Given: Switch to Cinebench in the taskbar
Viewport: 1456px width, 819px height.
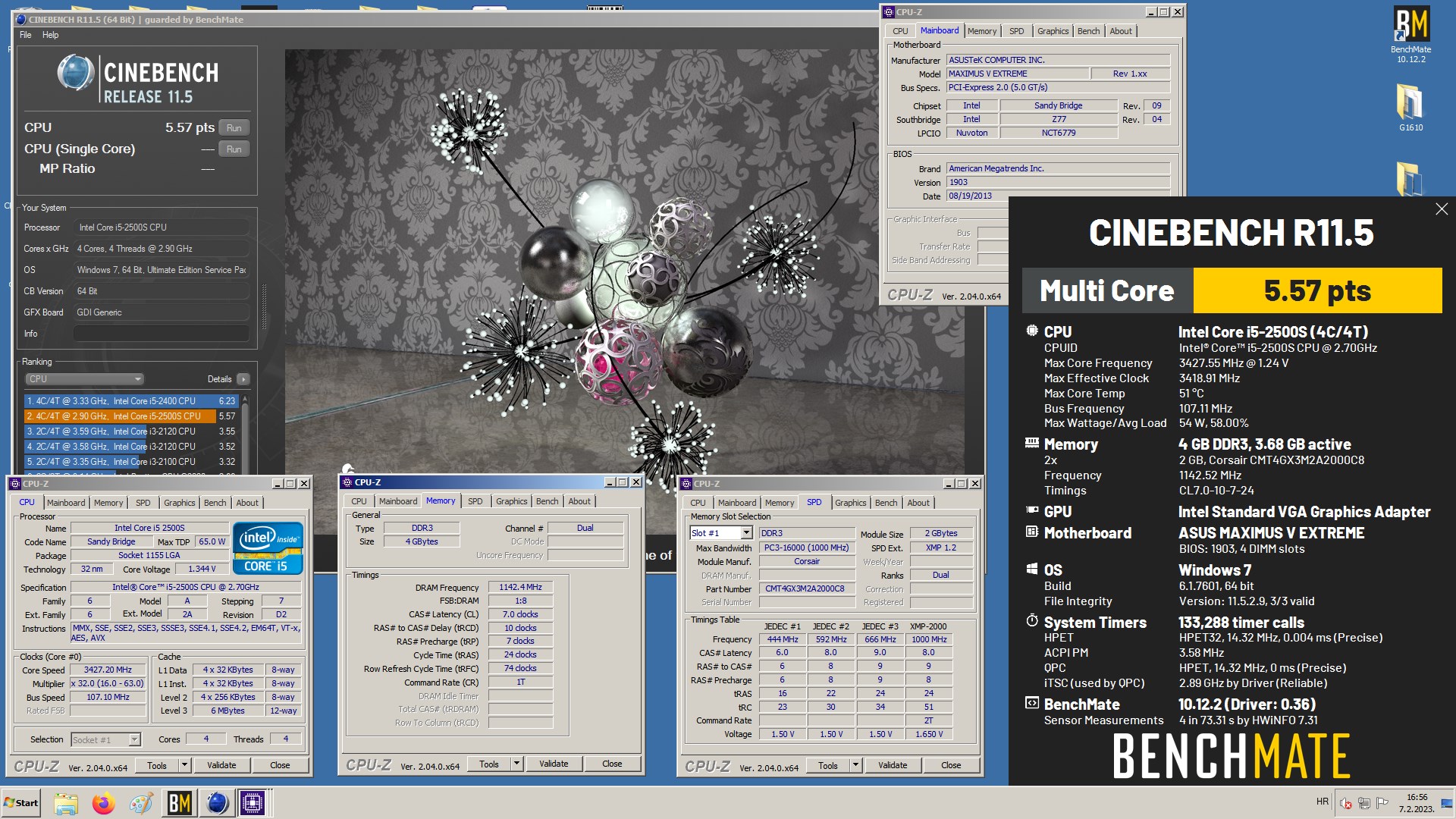Looking at the screenshot, I should click(x=217, y=803).
